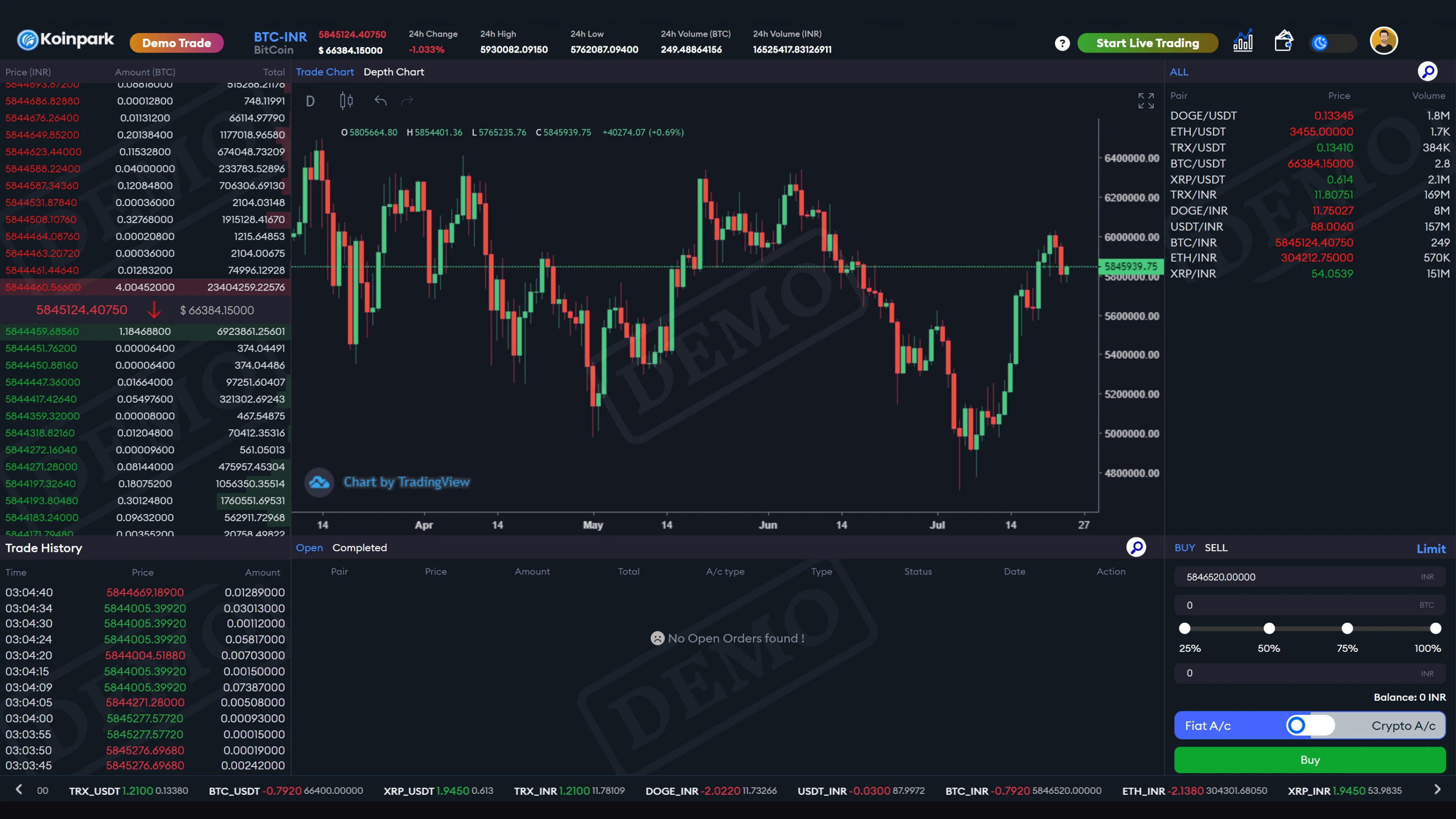
Task: Click the green Buy button
Action: [x=1310, y=760]
